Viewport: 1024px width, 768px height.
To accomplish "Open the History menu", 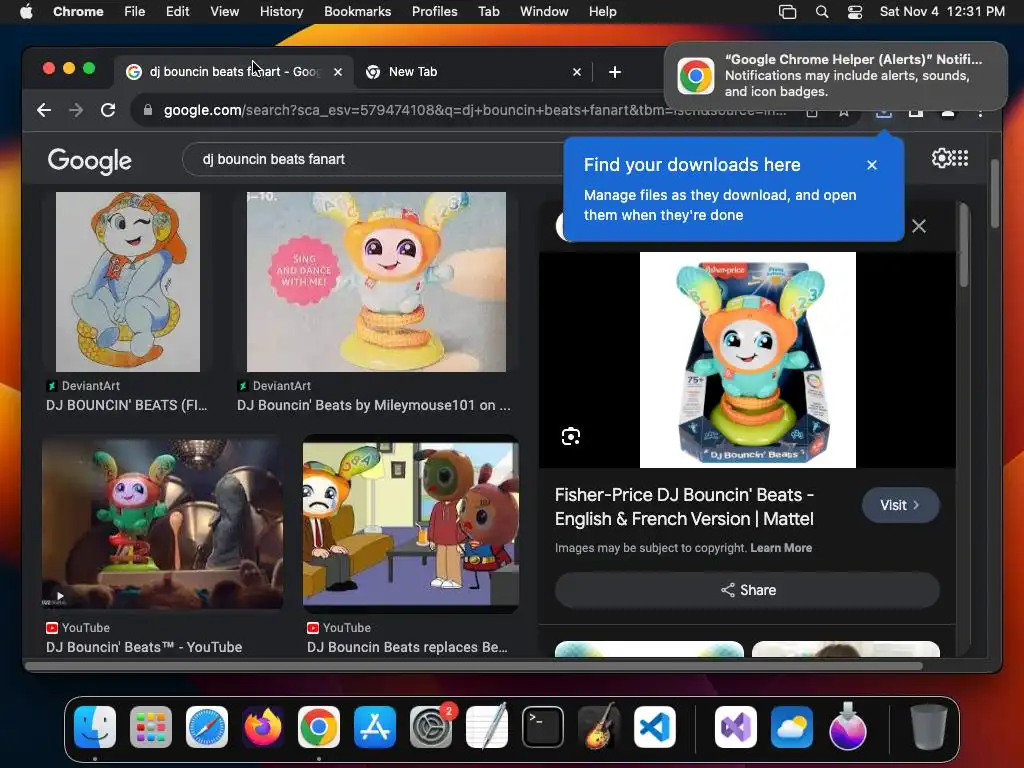I will pos(281,12).
